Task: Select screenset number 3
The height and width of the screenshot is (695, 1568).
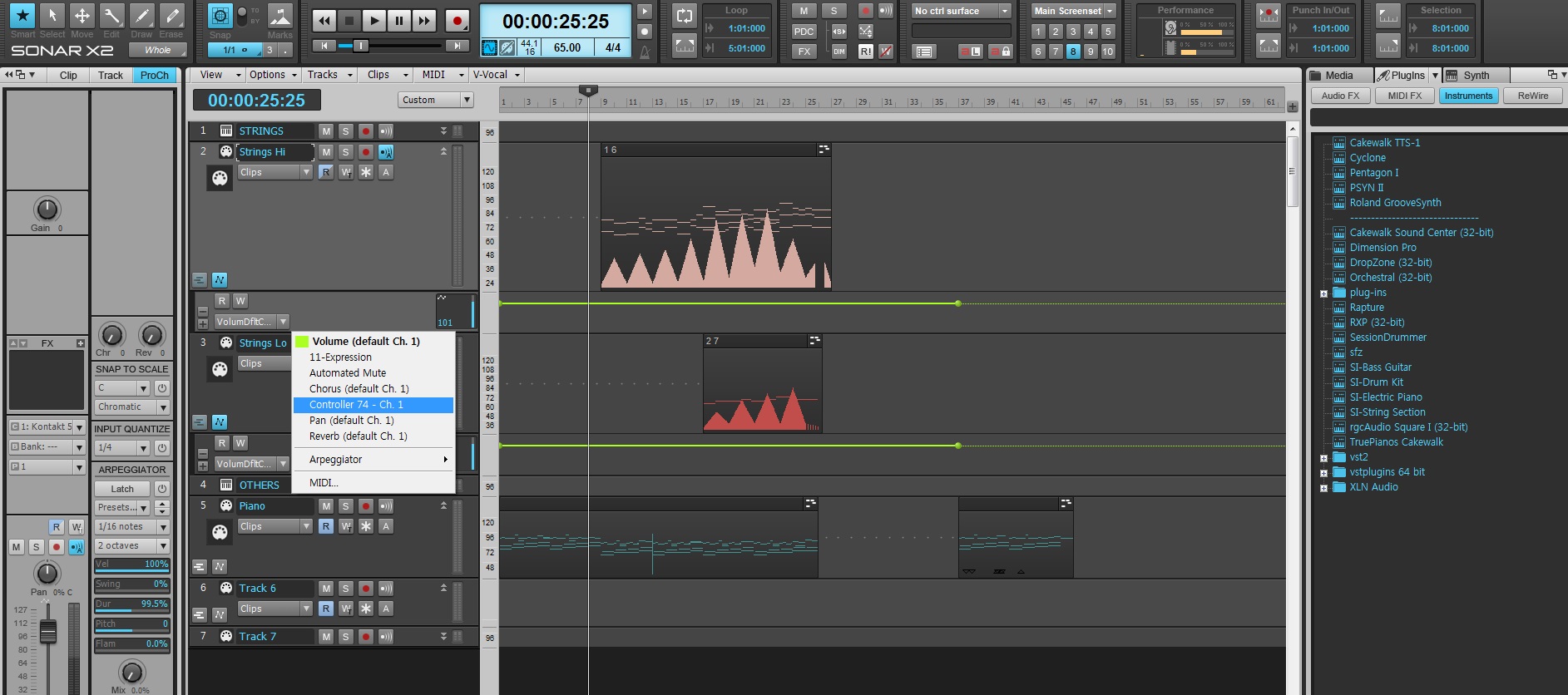Action: [1073, 32]
